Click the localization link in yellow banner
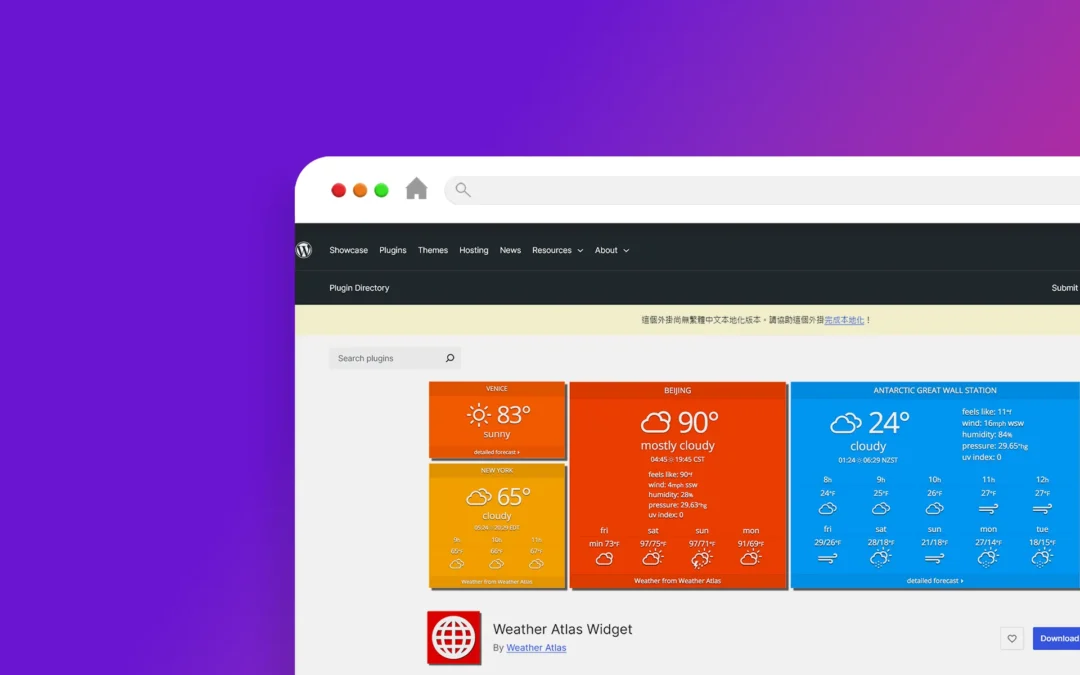The height and width of the screenshot is (675, 1080). pyautogui.click(x=844, y=320)
